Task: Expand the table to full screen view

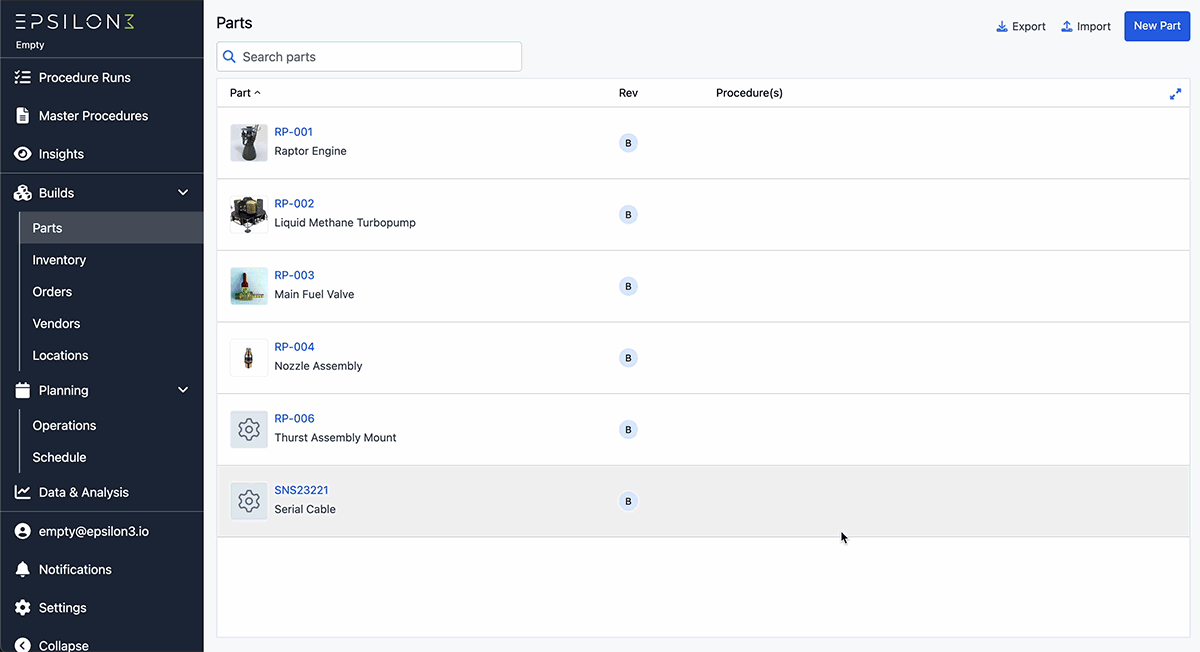Action: tap(1175, 93)
